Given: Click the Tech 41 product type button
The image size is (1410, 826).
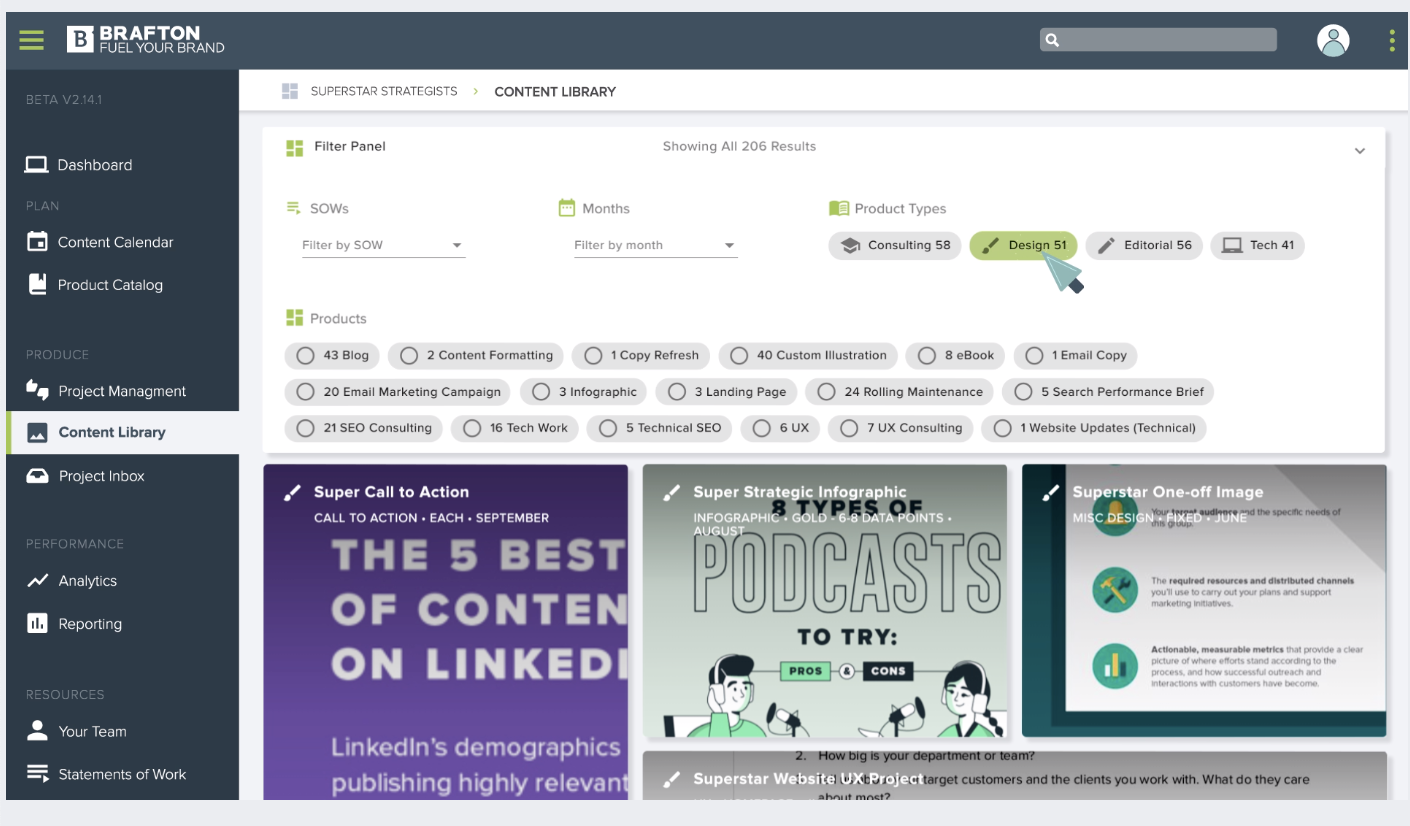Looking at the screenshot, I should click(1257, 245).
